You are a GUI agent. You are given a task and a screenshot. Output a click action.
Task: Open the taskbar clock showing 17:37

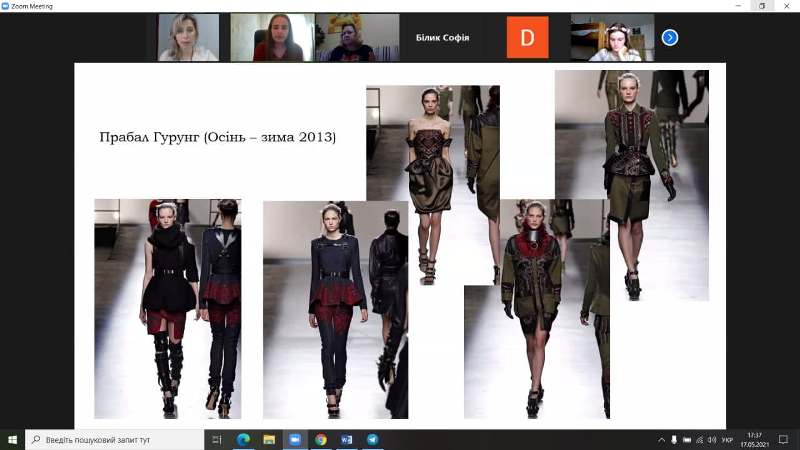pyautogui.click(x=755, y=440)
